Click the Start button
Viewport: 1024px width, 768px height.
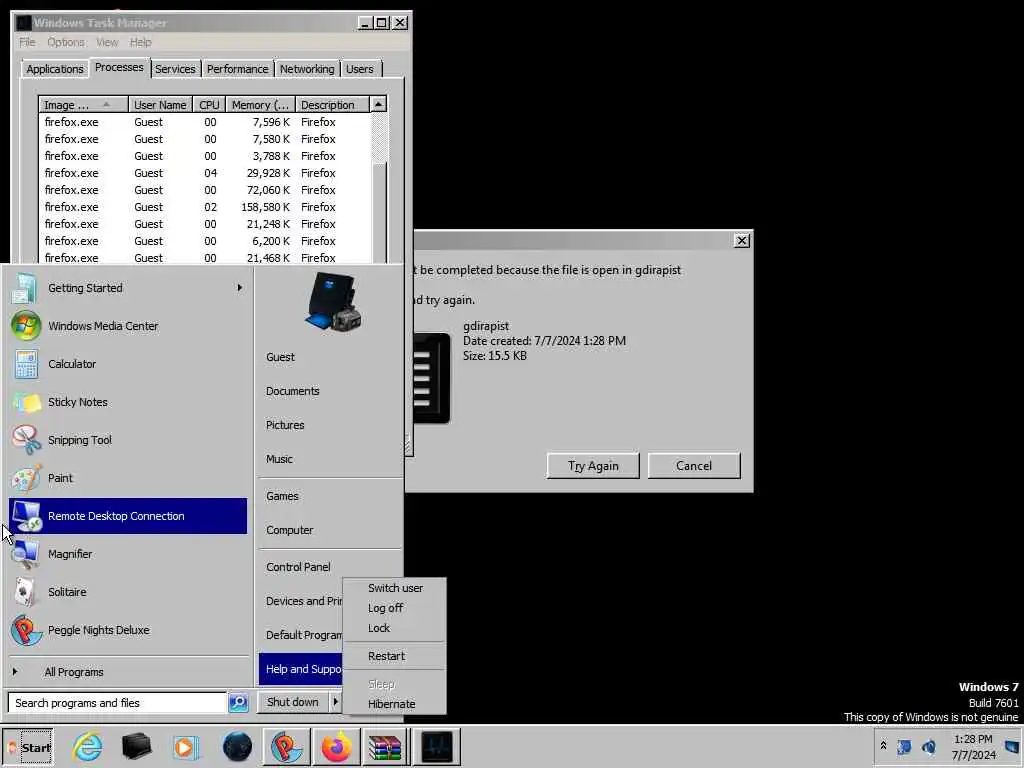[27, 747]
